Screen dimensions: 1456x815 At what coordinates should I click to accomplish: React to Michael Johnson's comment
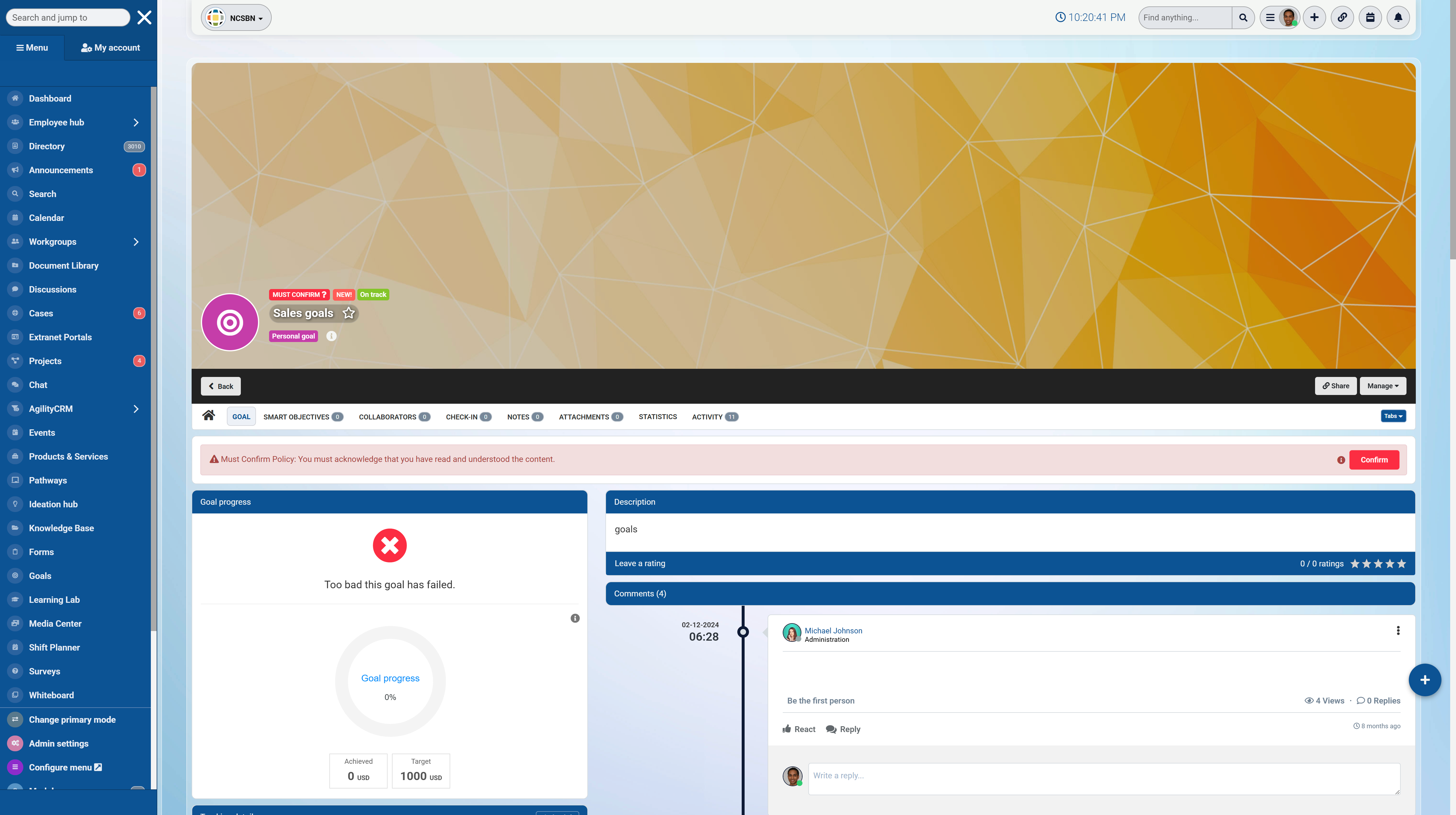tap(799, 729)
